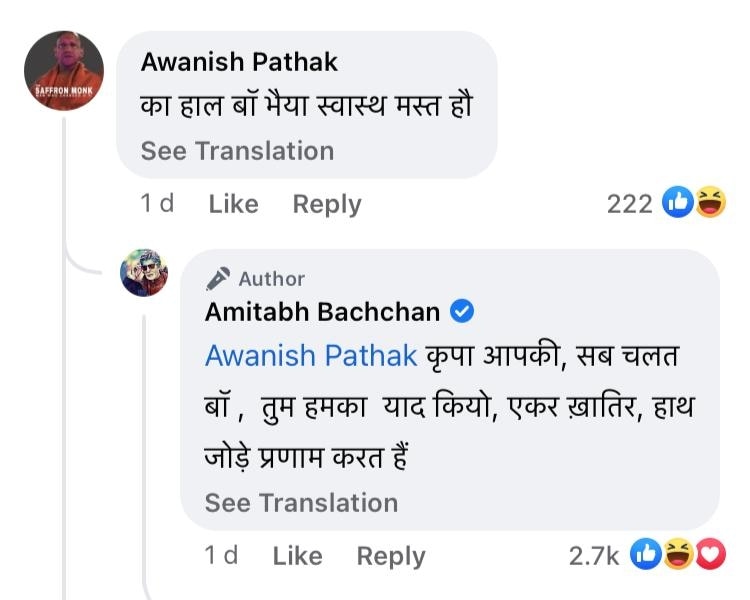Like Amitabh Bachchan's reply
Screen dimensions: 750x600
pos(297,556)
